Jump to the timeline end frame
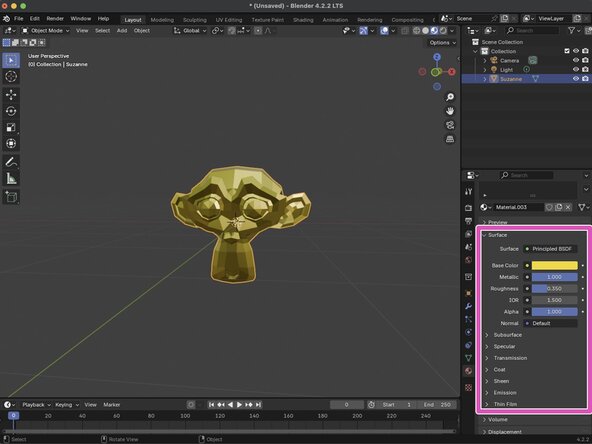592x444 pixels. 258,405
